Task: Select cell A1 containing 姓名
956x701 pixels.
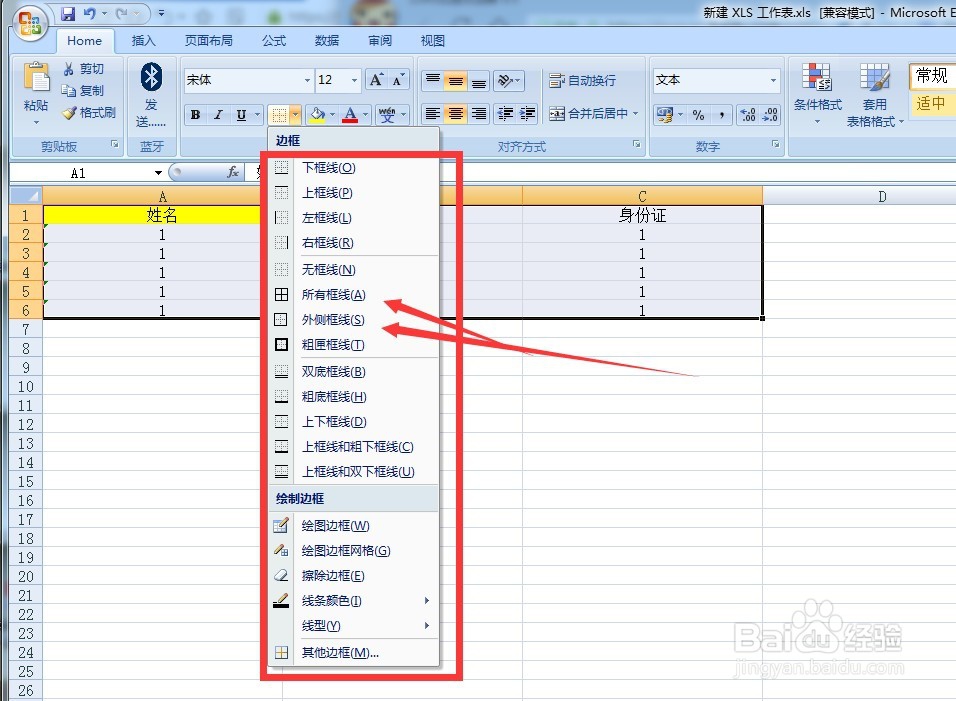Action: click(x=162, y=215)
